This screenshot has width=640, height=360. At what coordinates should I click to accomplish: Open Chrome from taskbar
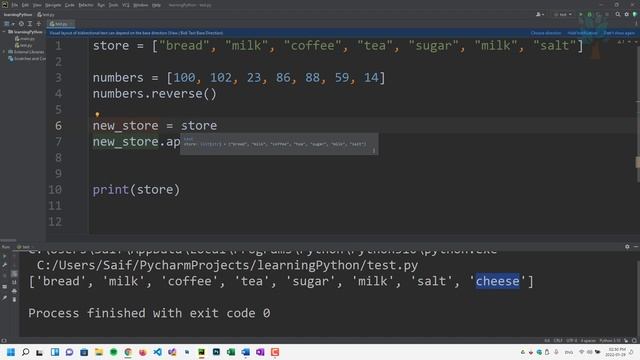coord(128,352)
